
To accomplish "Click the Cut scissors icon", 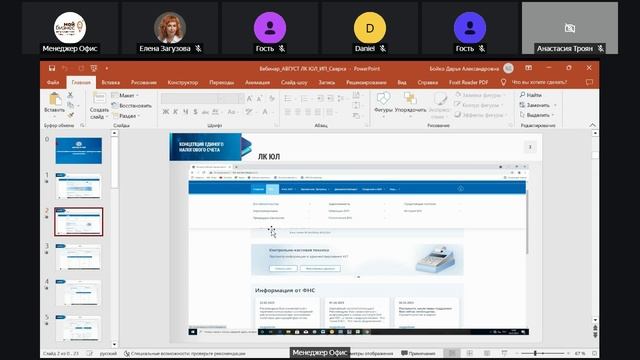I will [x=70, y=95].
